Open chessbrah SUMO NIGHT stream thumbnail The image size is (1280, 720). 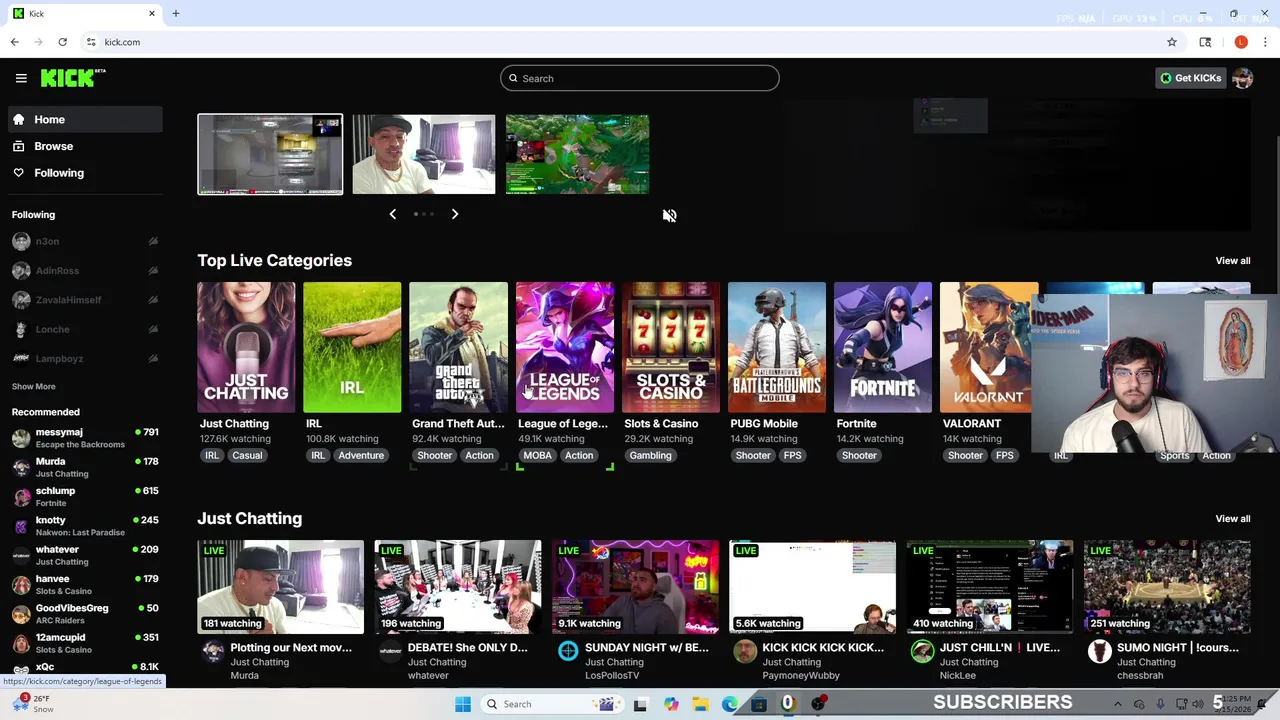(x=1167, y=587)
